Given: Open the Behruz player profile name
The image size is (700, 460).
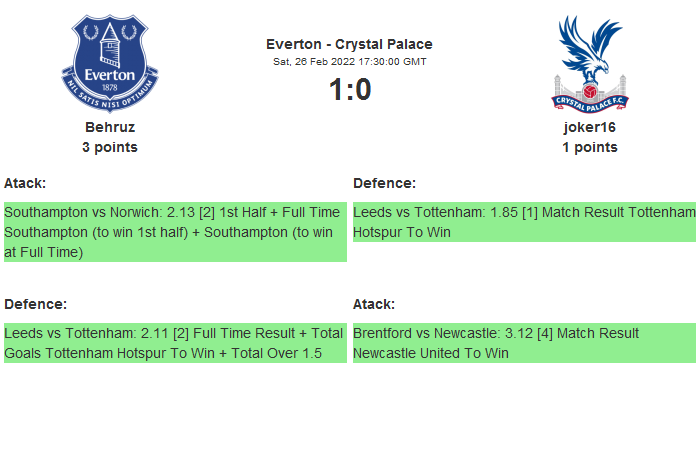Looking at the screenshot, I should coord(110,127).
